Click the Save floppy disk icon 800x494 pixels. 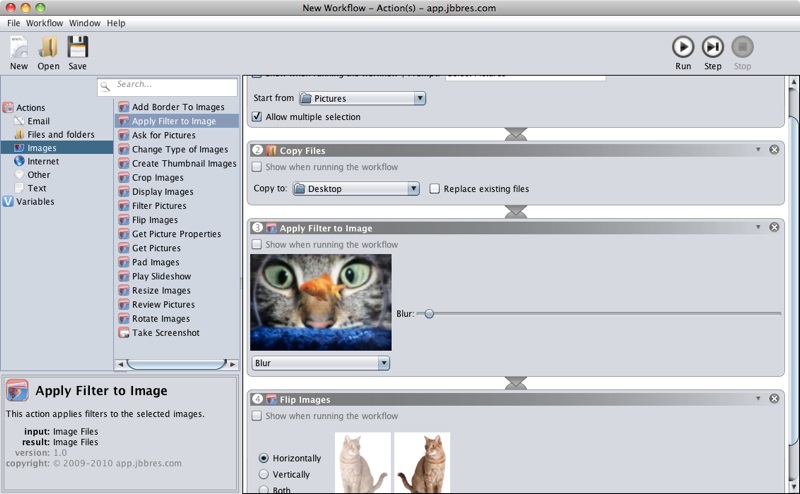click(x=77, y=47)
